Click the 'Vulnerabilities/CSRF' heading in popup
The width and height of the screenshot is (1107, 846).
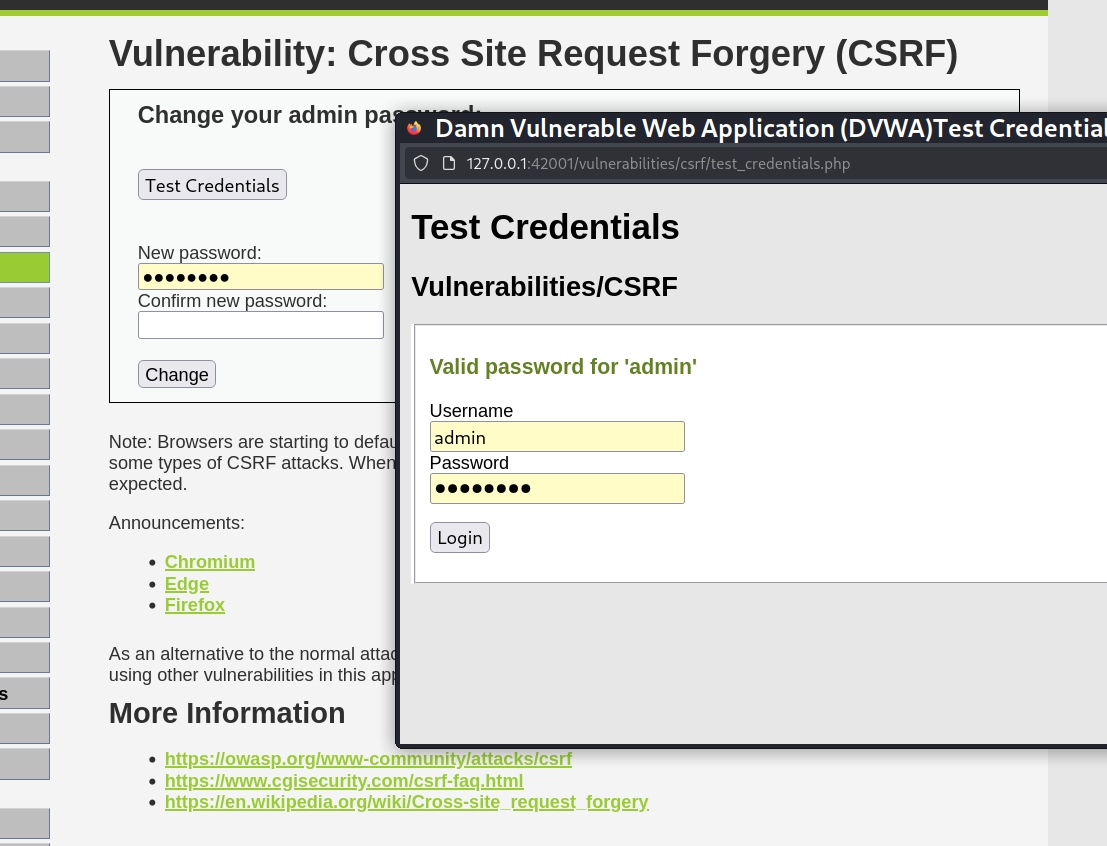[x=544, y=287]
